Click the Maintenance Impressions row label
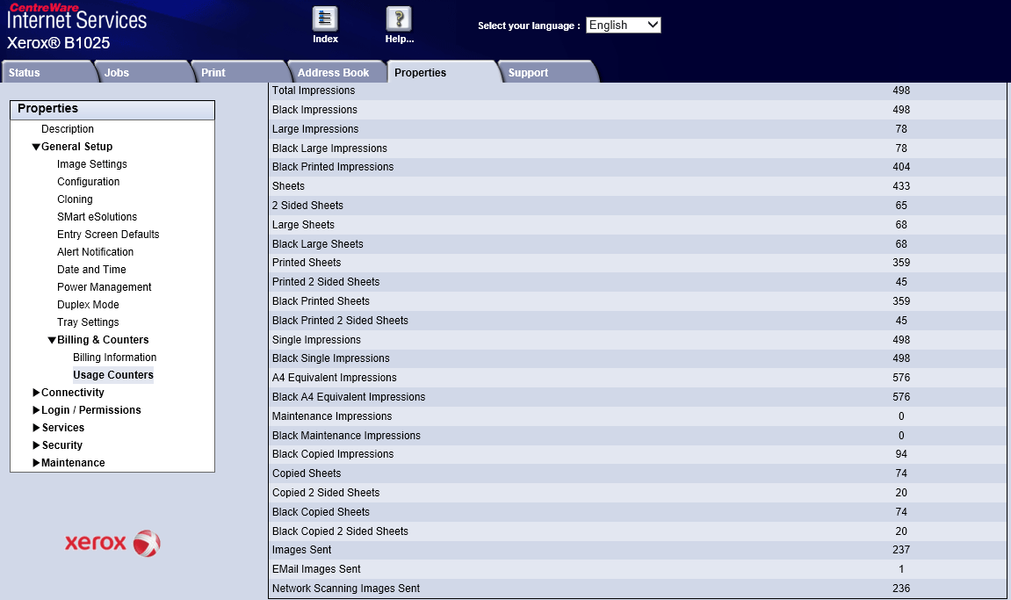 click(x=332, y=416)
